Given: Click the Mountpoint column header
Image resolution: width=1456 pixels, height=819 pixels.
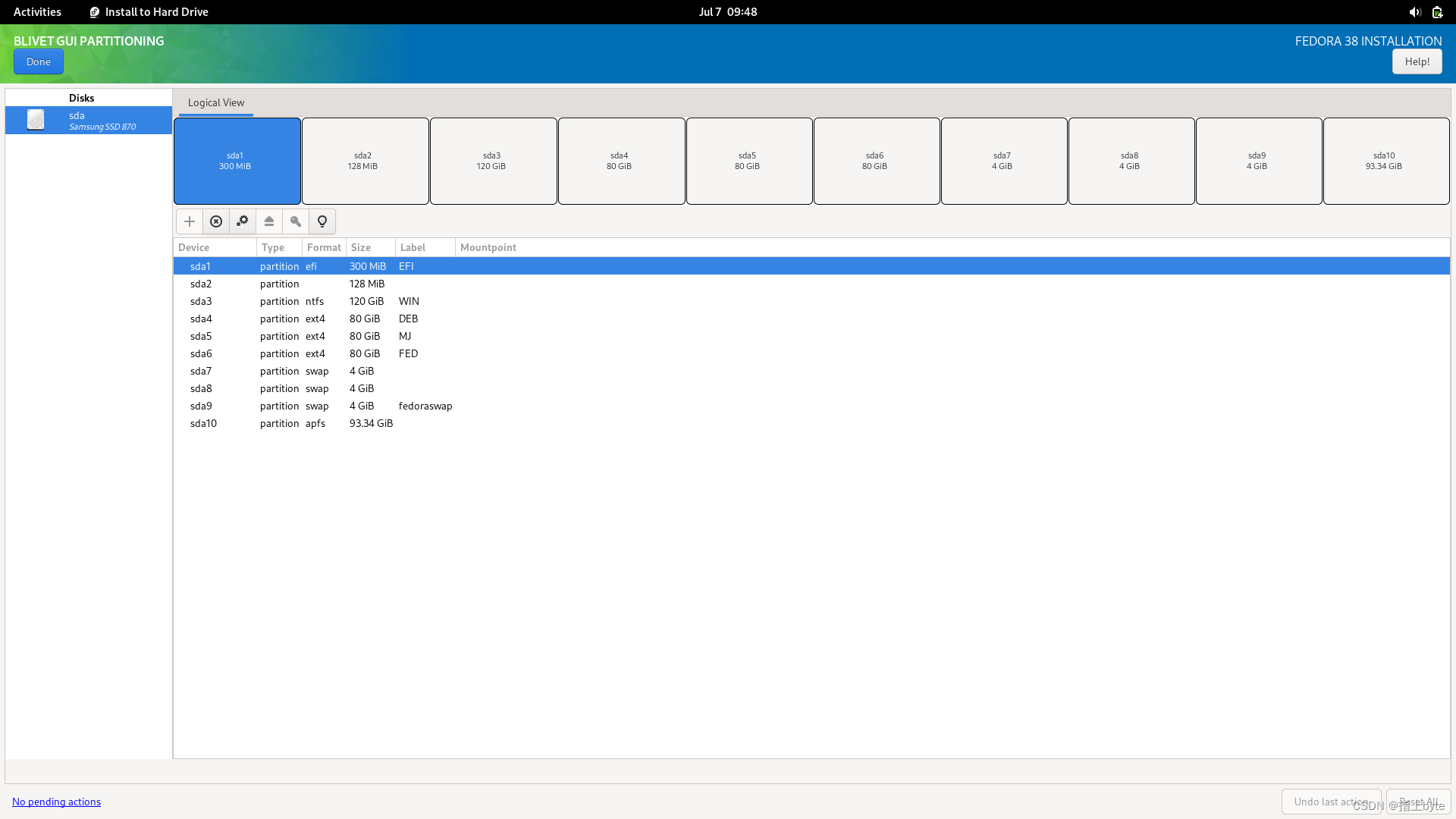Looking at the screenshot, I should [x=488, y=247].
